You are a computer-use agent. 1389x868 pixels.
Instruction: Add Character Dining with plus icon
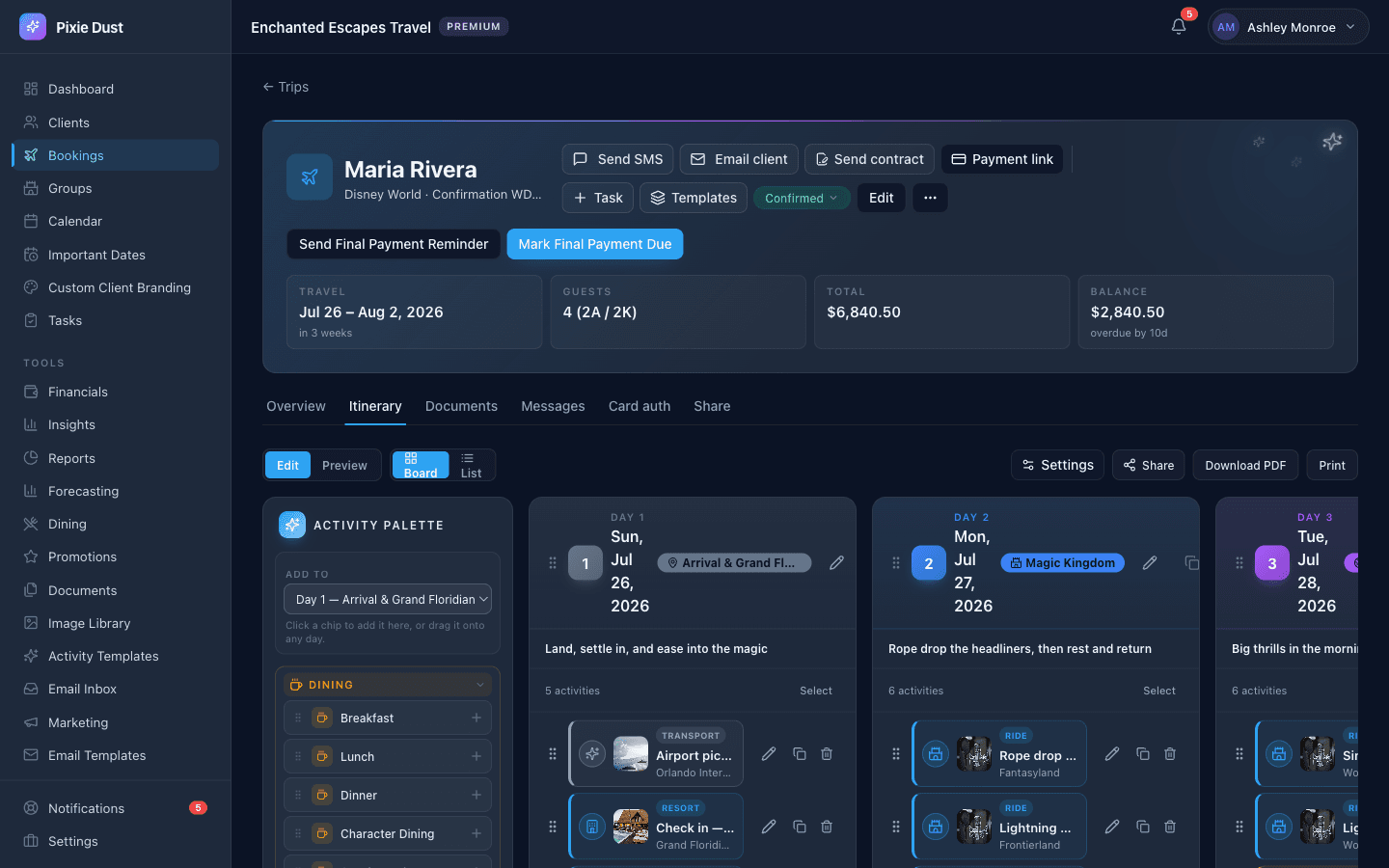tap(477, 833)
